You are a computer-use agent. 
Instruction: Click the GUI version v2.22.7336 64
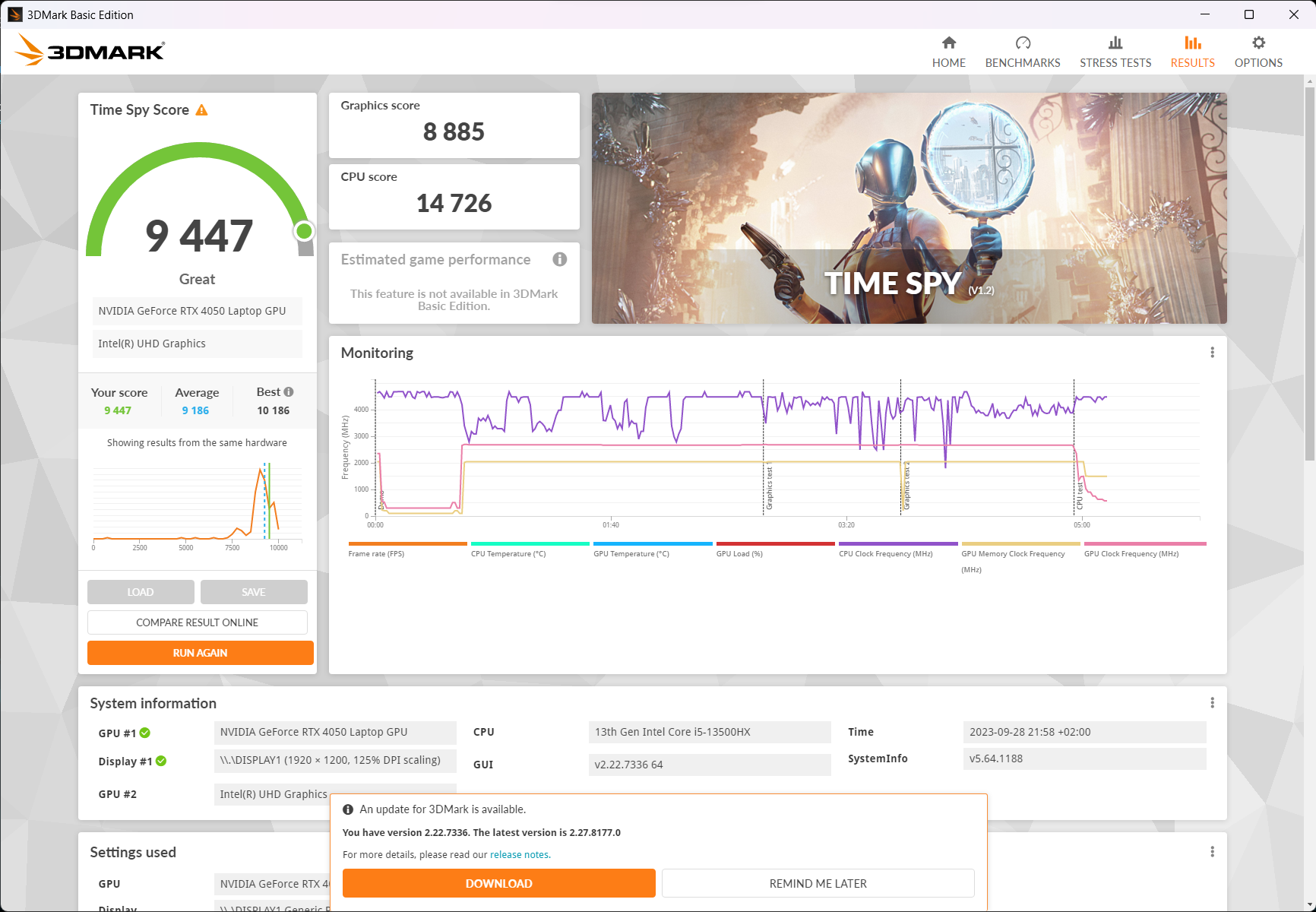[710, 765]
